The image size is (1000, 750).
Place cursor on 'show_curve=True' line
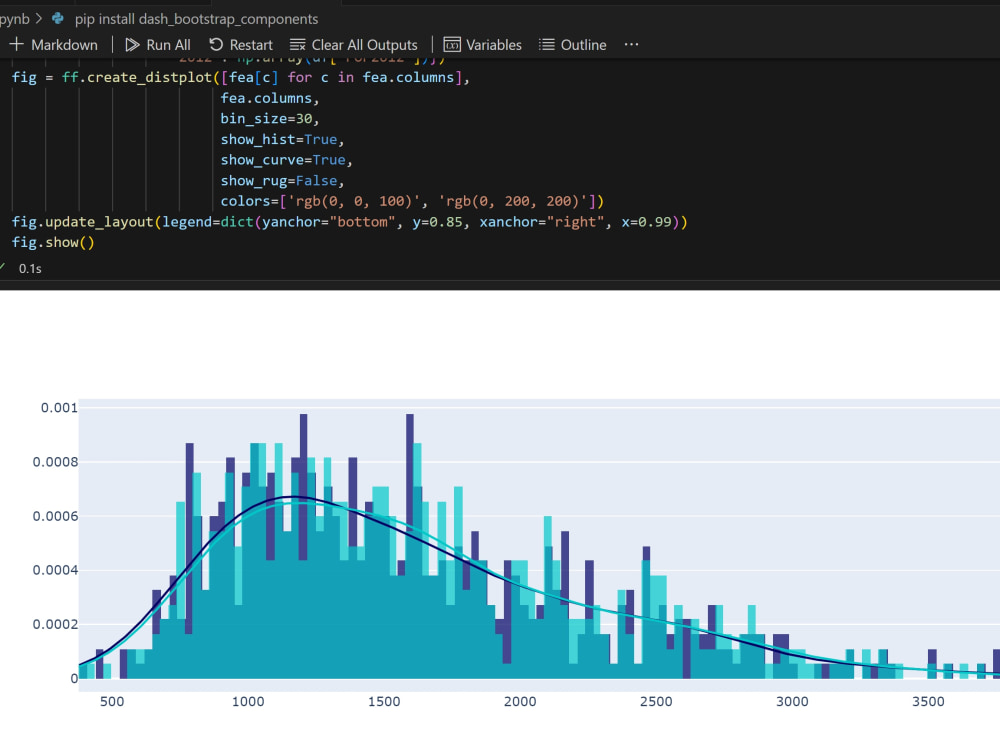tap(286, 160)
